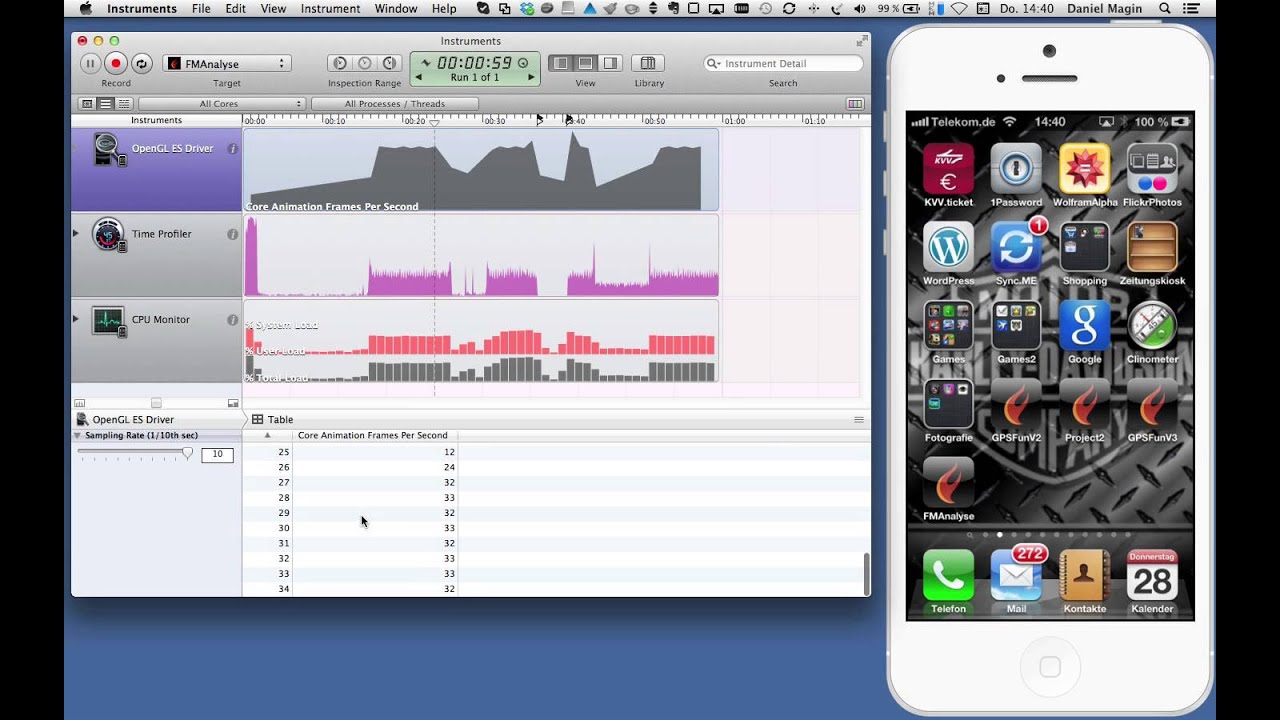The image size is (1280, 720).
Task: Click Time Machine icon in menu bar
Action: pyautogui.click(x=765, y=9)
